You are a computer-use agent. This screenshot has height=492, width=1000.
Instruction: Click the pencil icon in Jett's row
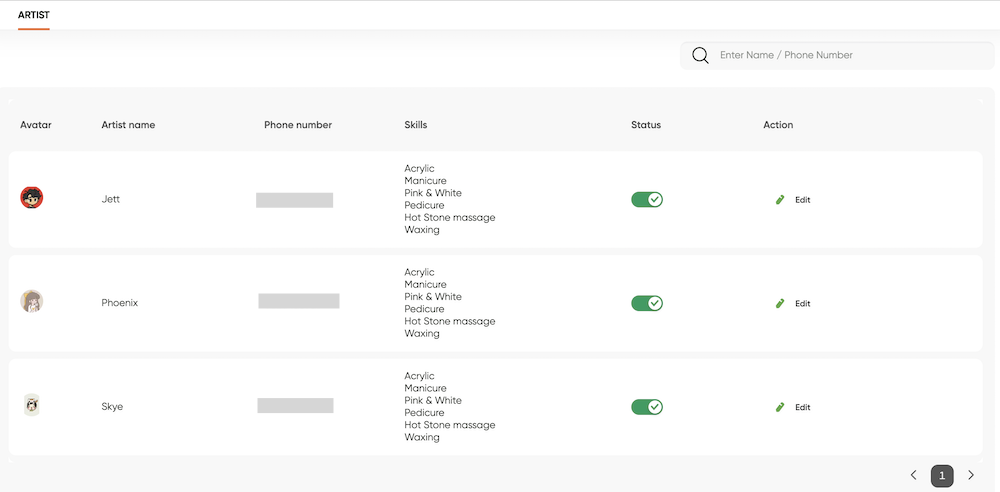pyautogui.click(x=779, y=200)
